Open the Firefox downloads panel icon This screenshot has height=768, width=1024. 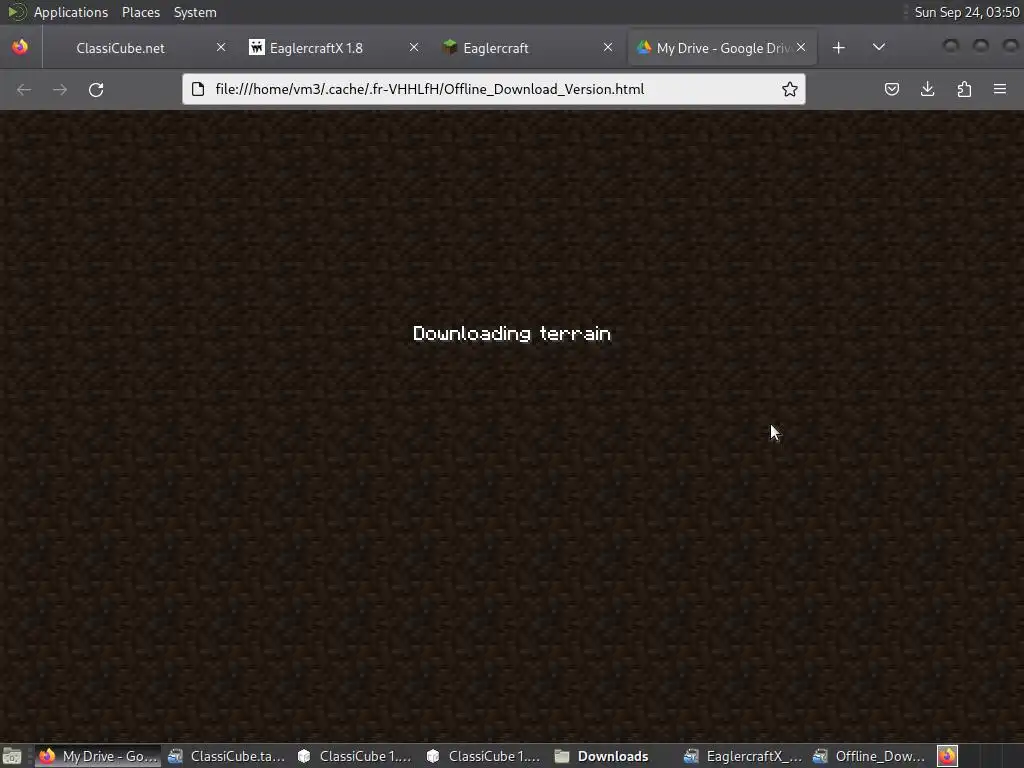click(927, 89)
